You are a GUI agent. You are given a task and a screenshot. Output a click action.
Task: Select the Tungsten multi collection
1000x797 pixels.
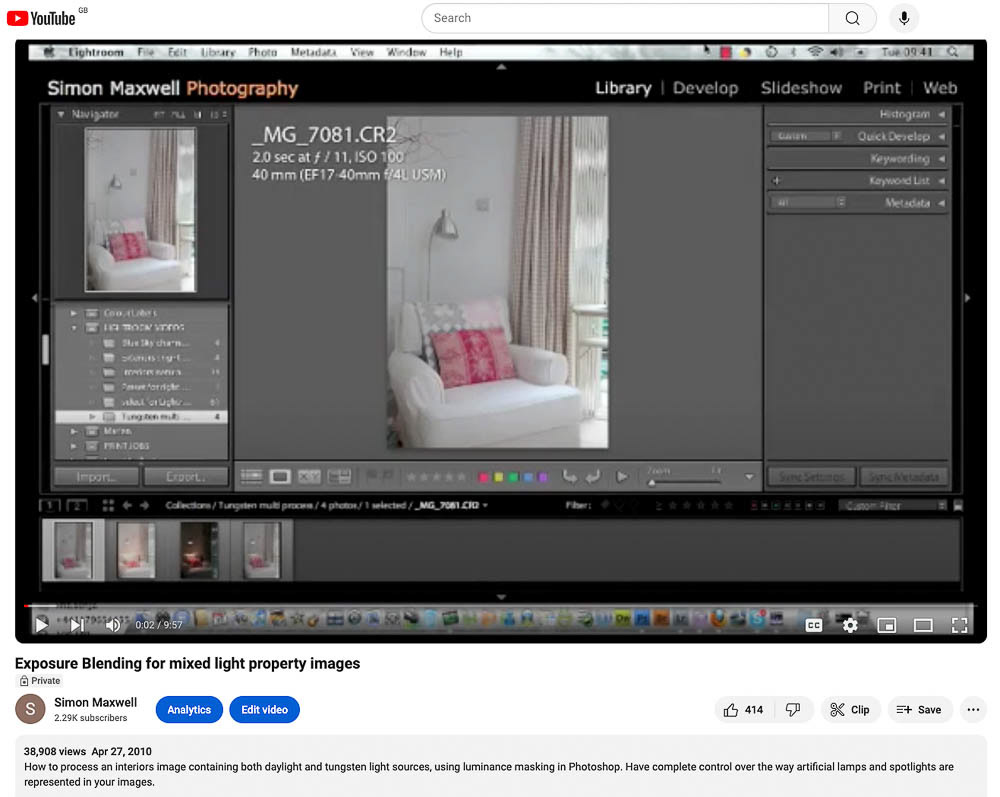coord(141,416)
